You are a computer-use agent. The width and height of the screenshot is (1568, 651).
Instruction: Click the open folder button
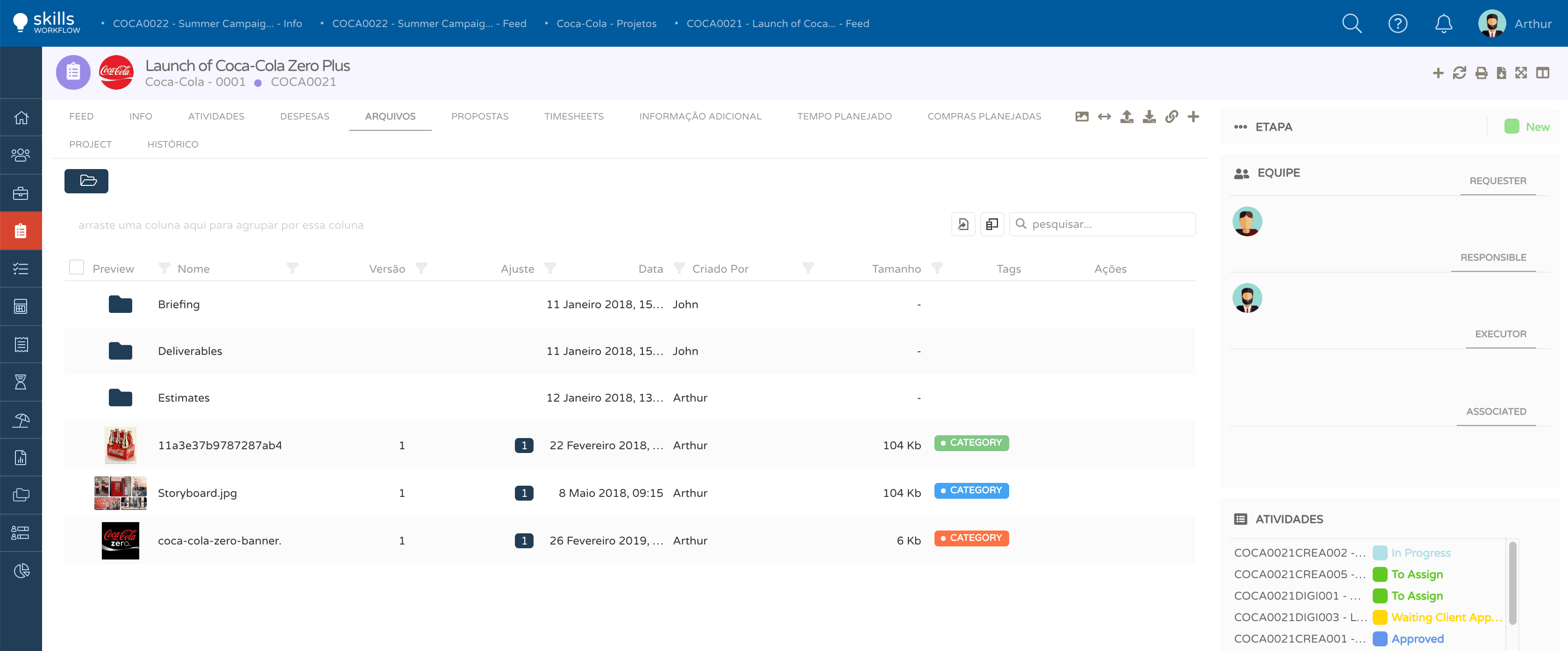click(x=86, y=181)
